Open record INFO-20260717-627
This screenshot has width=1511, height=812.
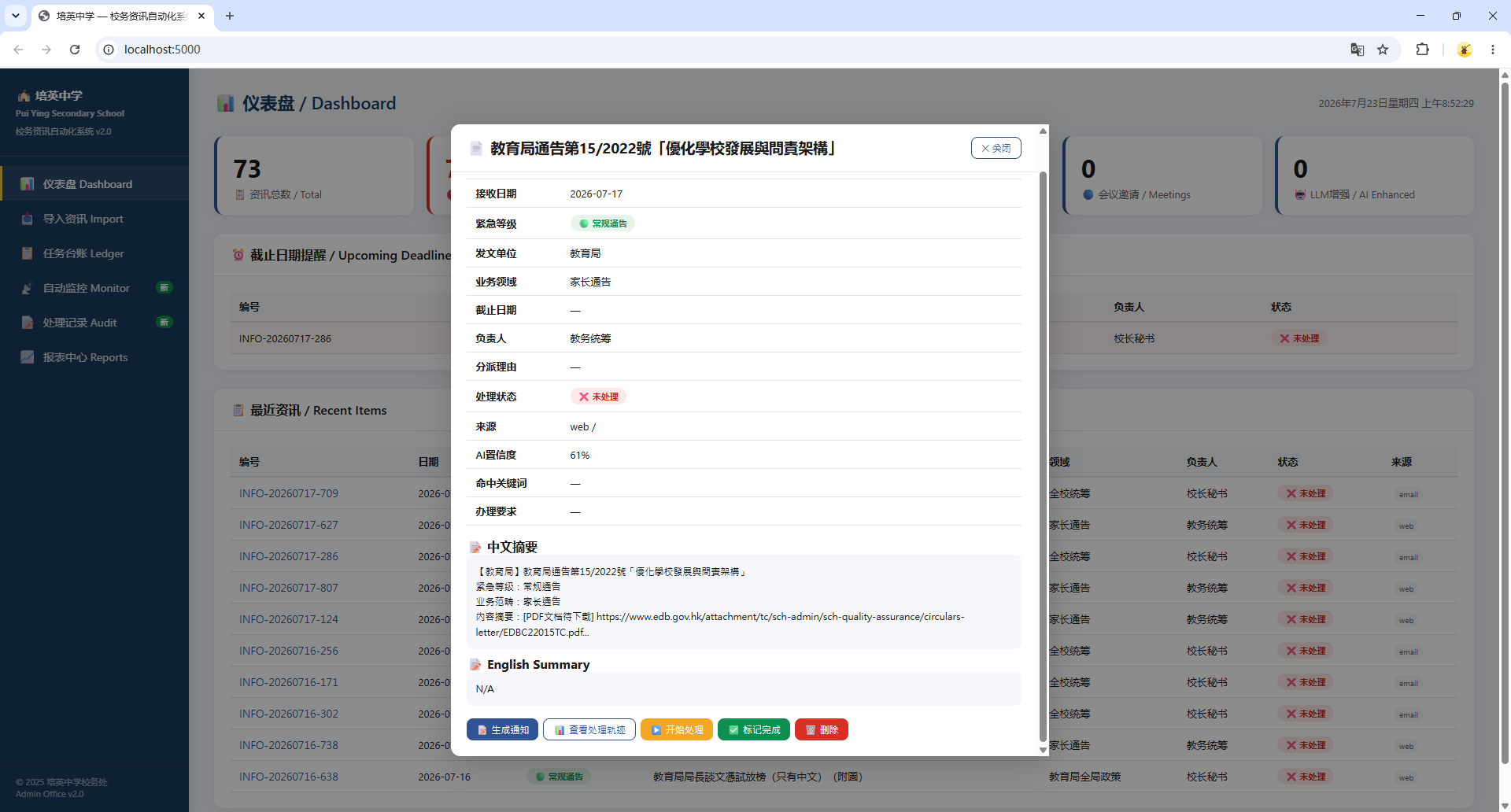click(289, 525)
